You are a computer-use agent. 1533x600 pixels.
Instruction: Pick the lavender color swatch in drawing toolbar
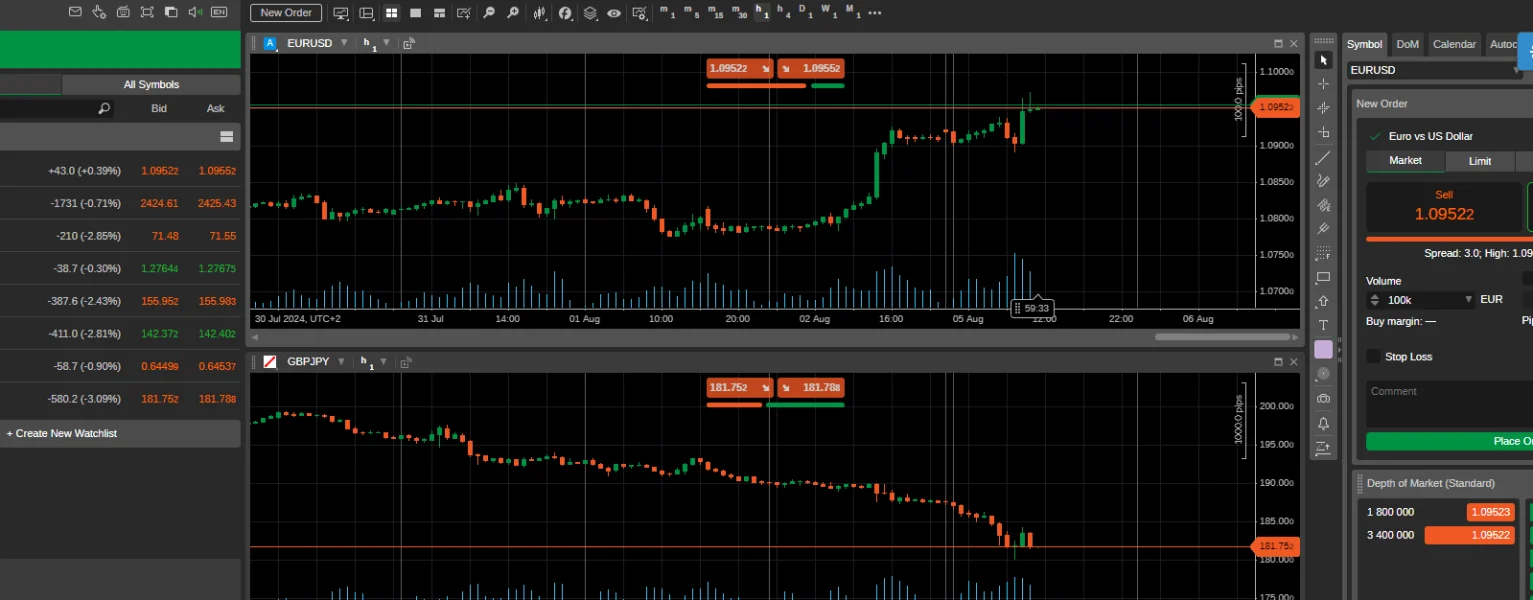tap(1323, 349)
